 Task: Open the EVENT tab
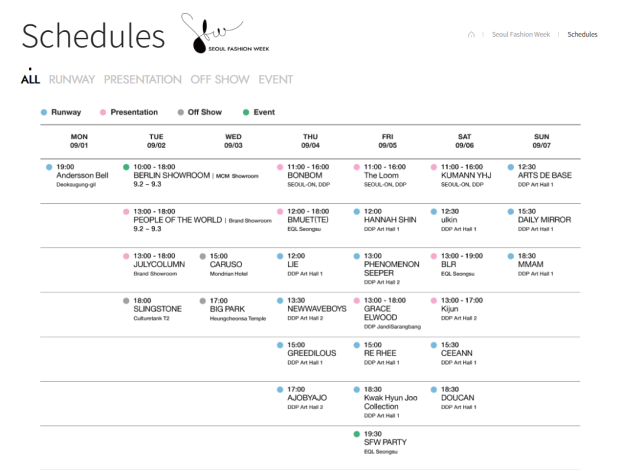point(276,79)
